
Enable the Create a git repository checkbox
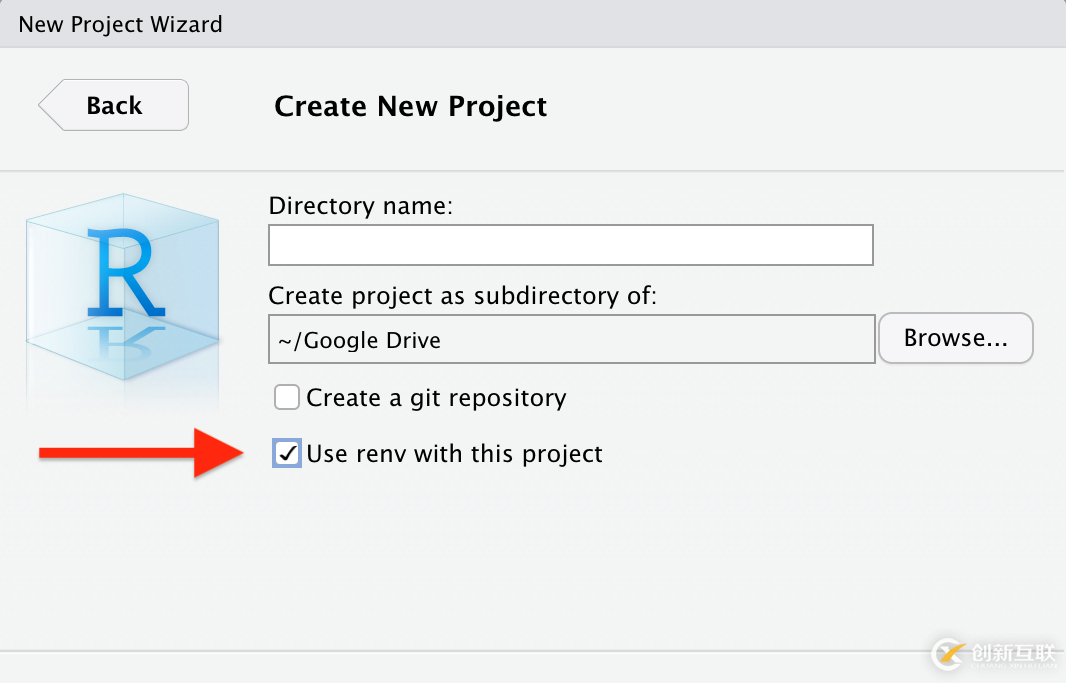point(287,398)
